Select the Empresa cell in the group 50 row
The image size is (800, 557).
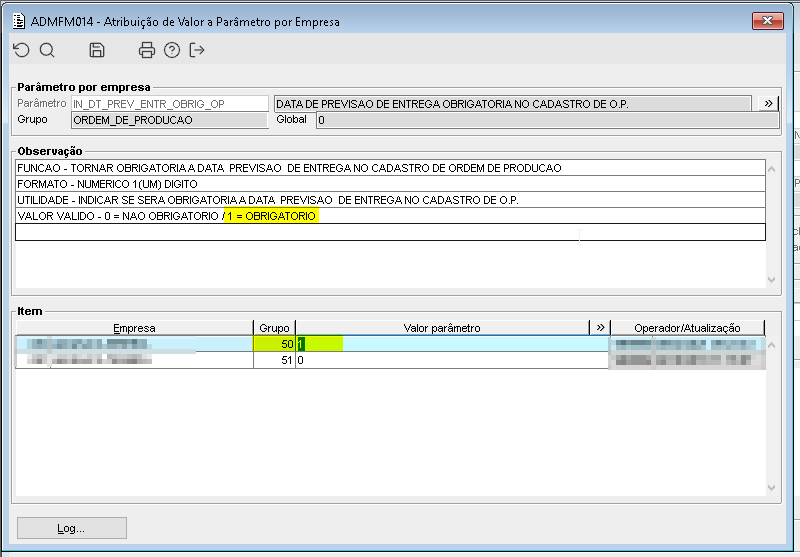134,344
